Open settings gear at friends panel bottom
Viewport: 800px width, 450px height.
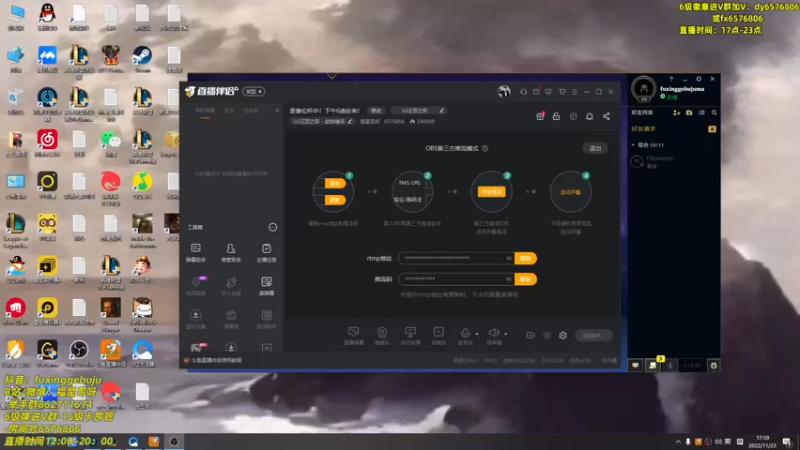tap(713, 365)
